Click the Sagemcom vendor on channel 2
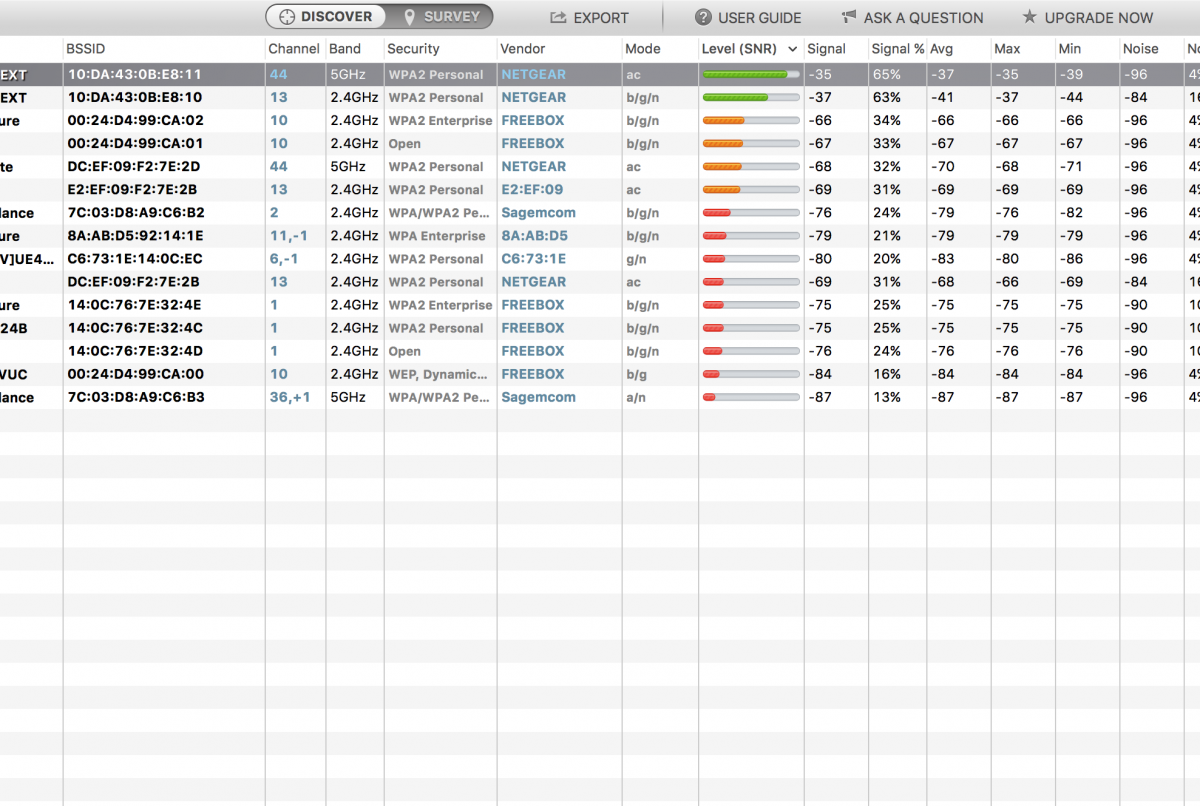1200x806 pixels. (538, 212)
